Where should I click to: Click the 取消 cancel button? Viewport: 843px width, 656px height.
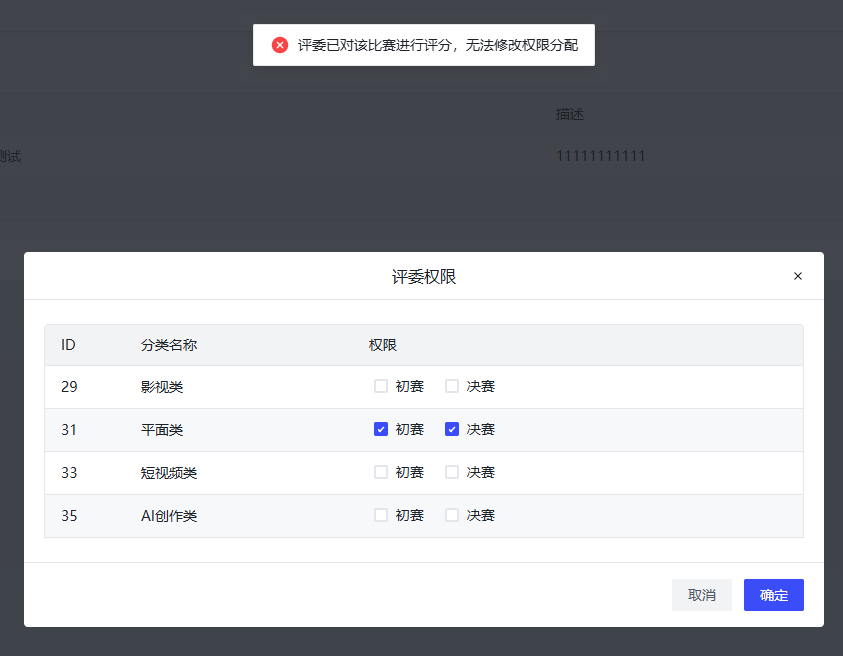[702, 595]
